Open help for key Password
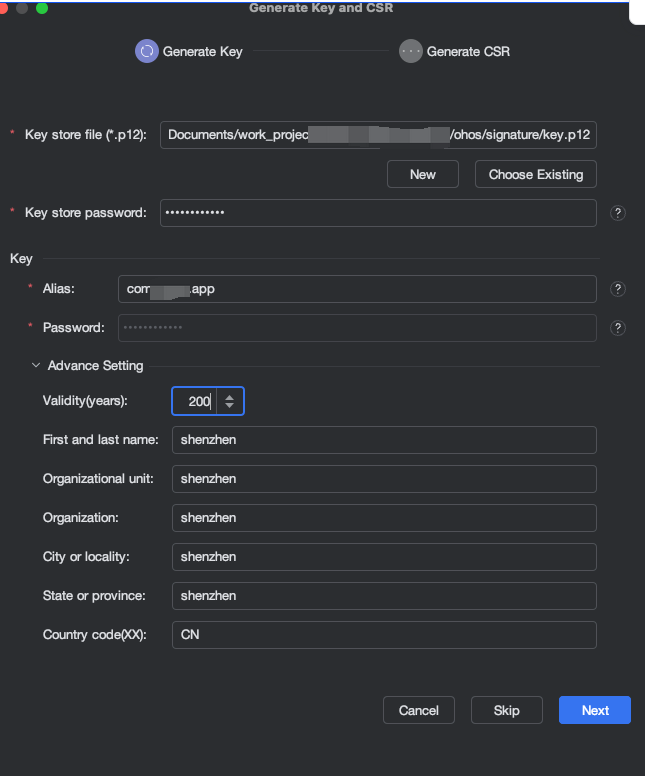Screen dimensions: 645x776 [x=617, y=328]
